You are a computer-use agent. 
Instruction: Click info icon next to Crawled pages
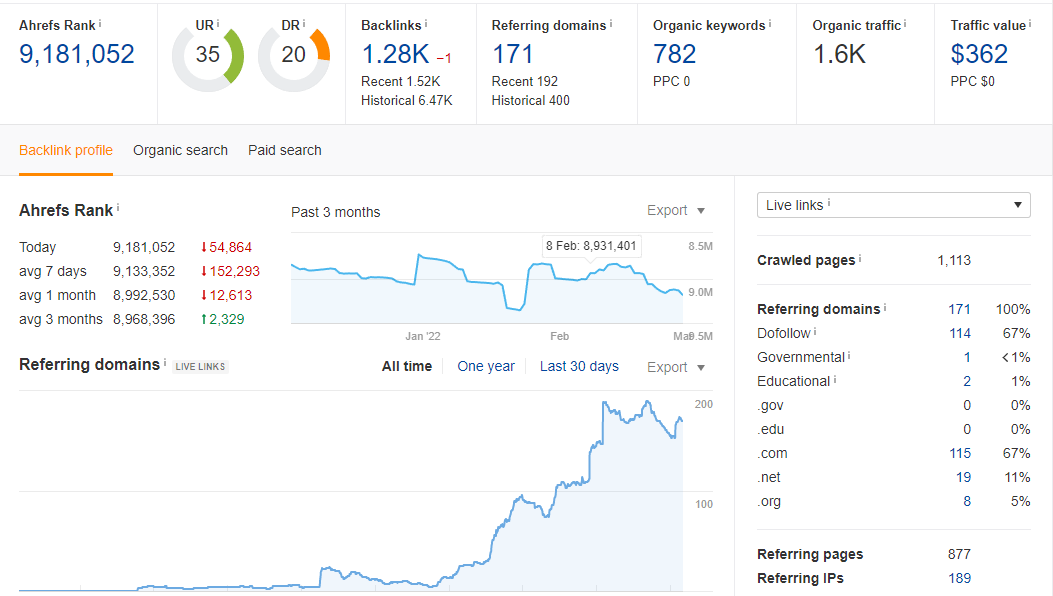point(860,258)
